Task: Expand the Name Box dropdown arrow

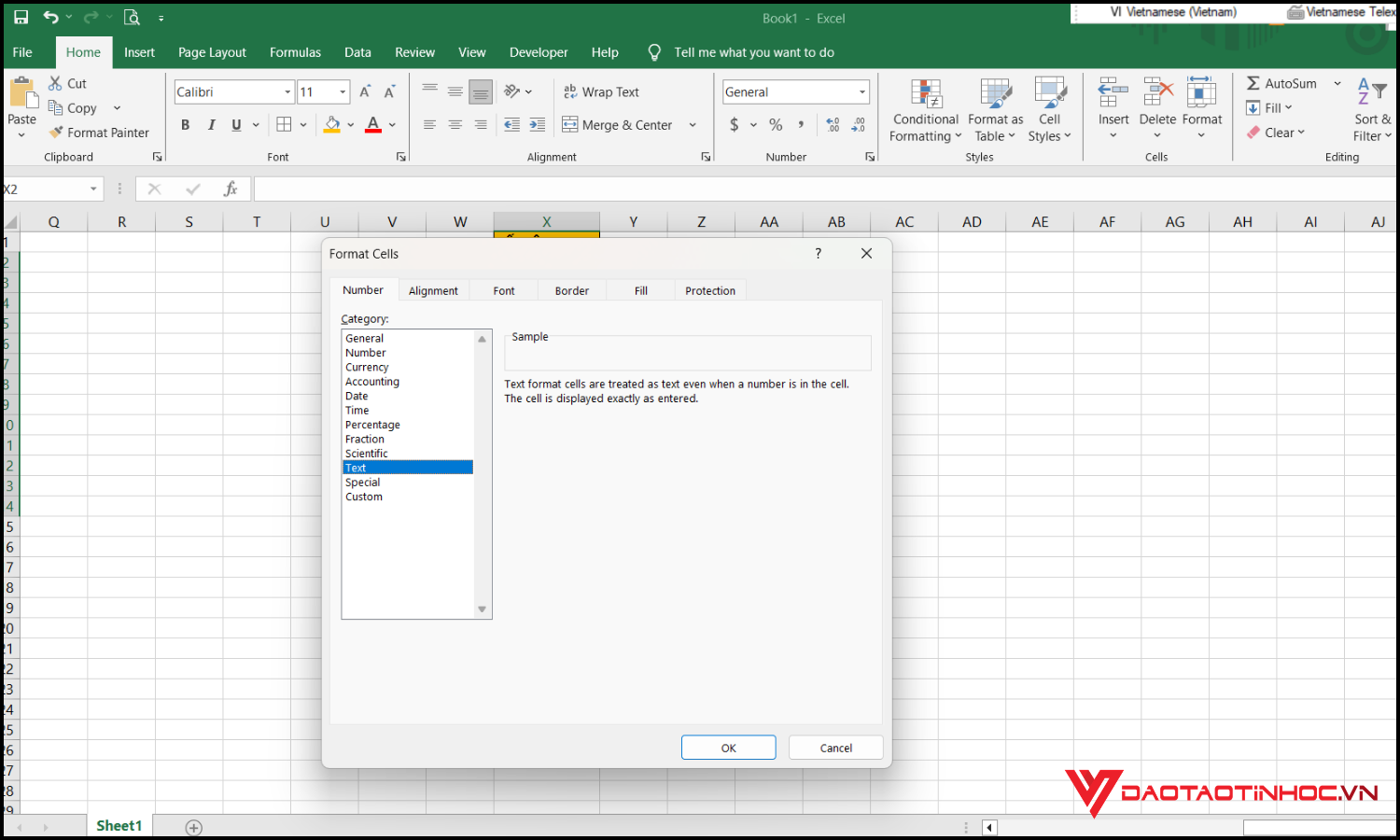Action: [93, 189]
